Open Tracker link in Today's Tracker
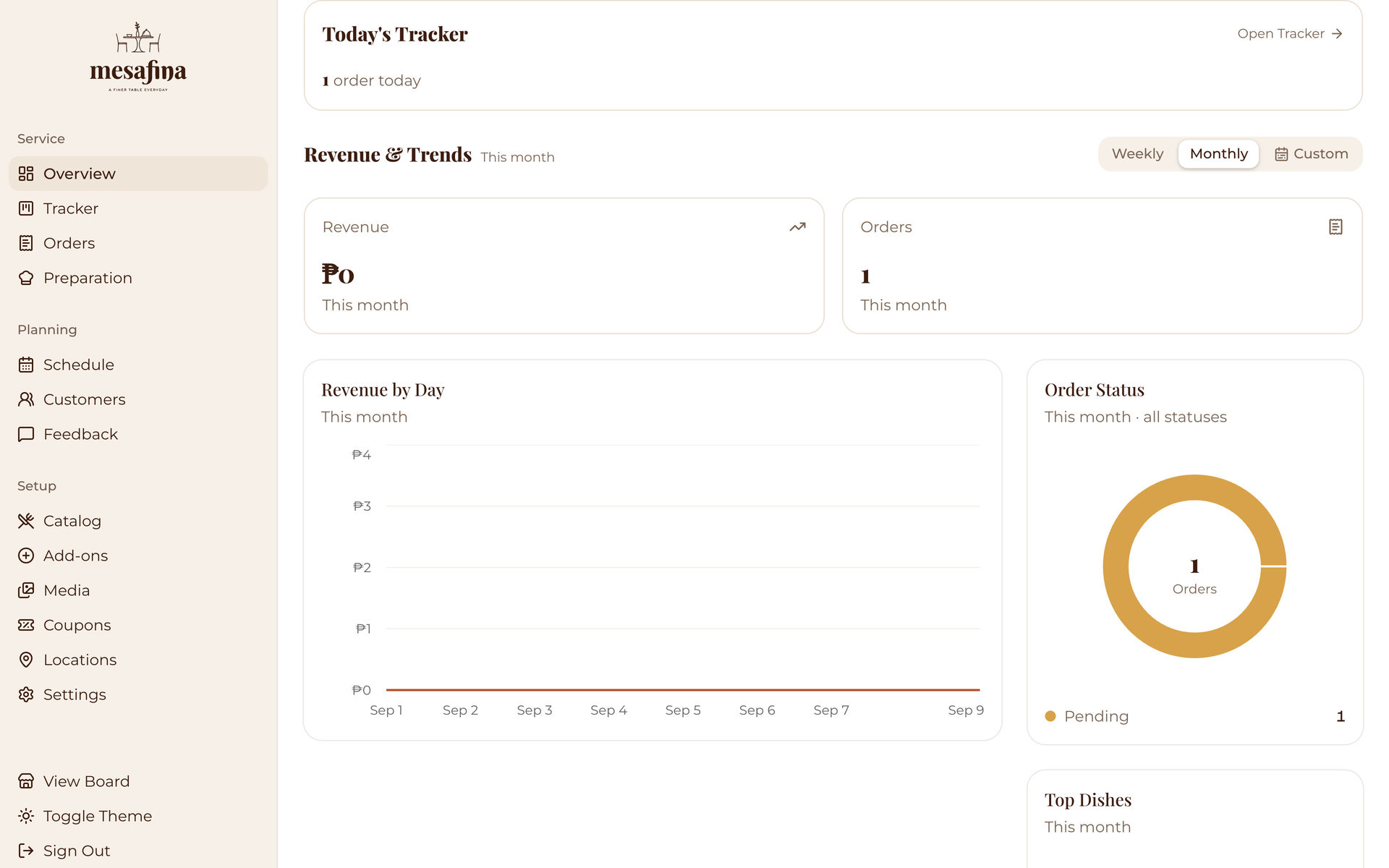Viewport: 1389px width, 868px height. (x=1290, y=34)
